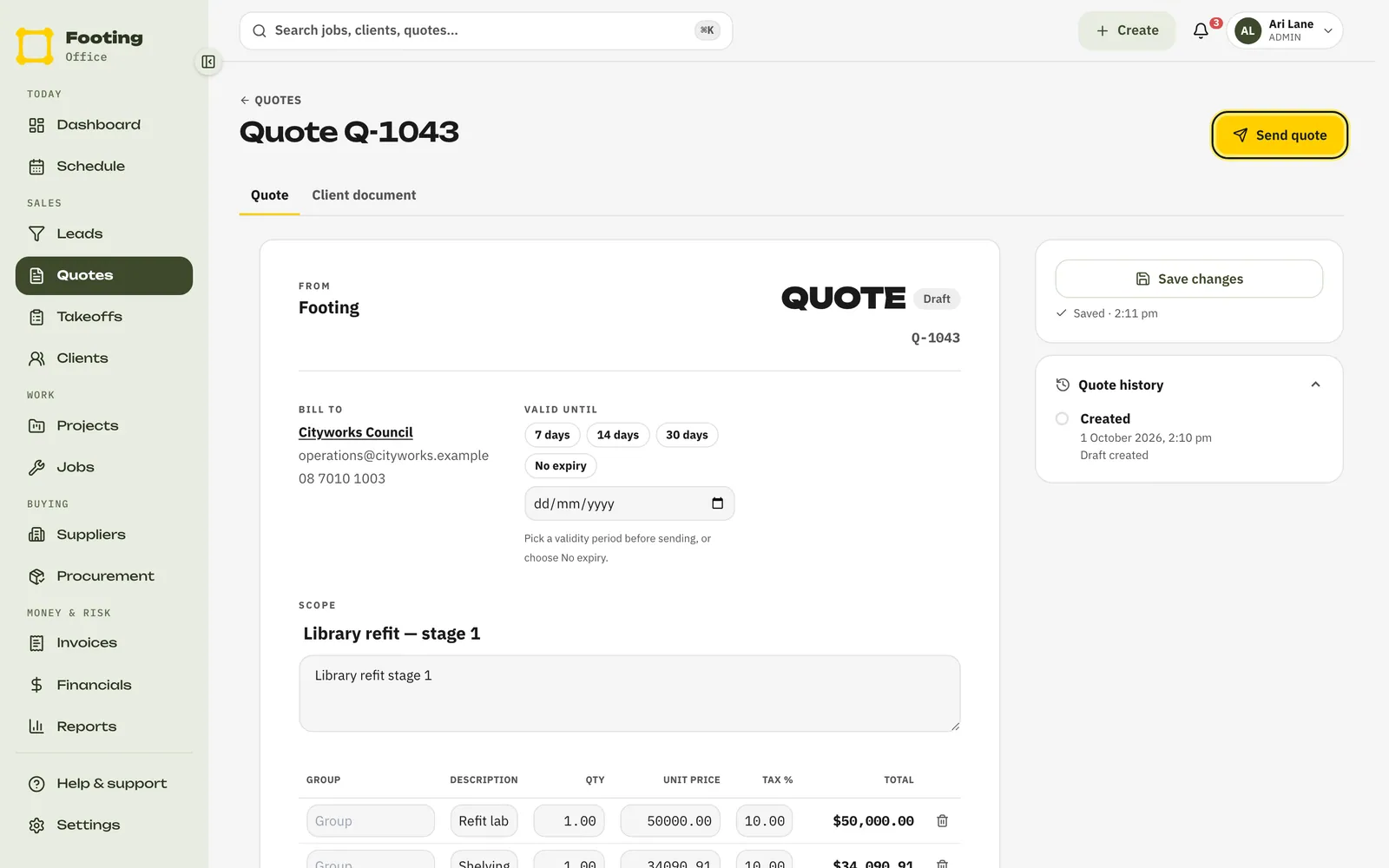Viewport: 1389px width, 868px height.
Task: Click the phone number 08 7010 1003
Action: pos(342,478)
